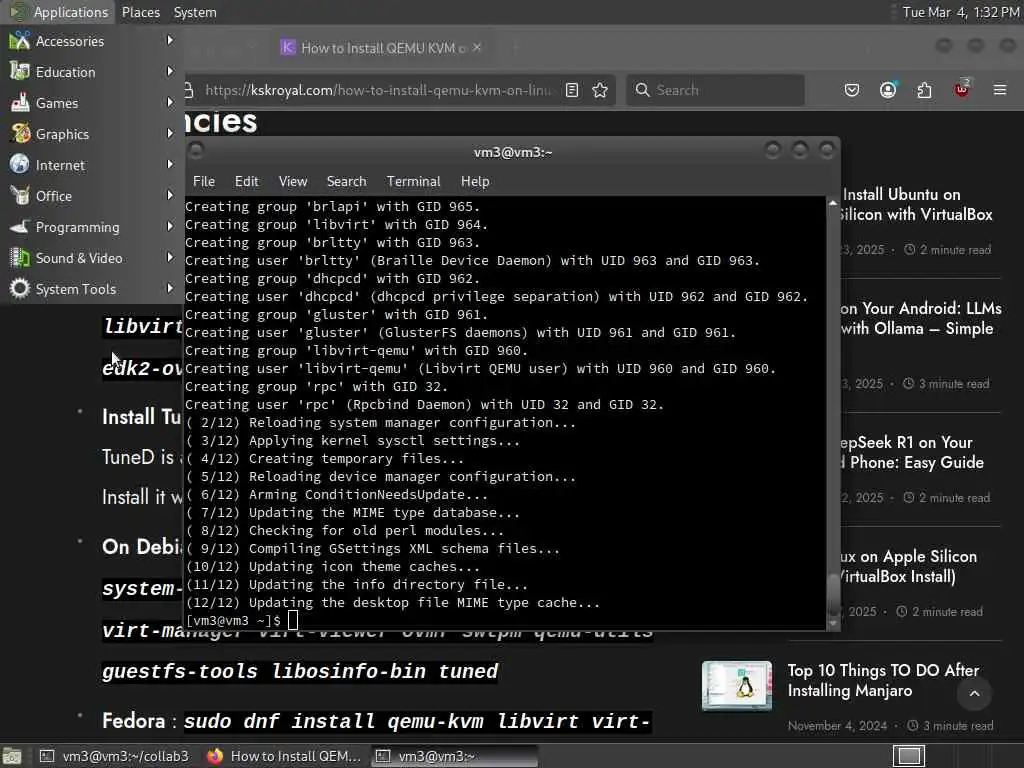
Task: Open the Graphics menu category
Action: [91, 134]
